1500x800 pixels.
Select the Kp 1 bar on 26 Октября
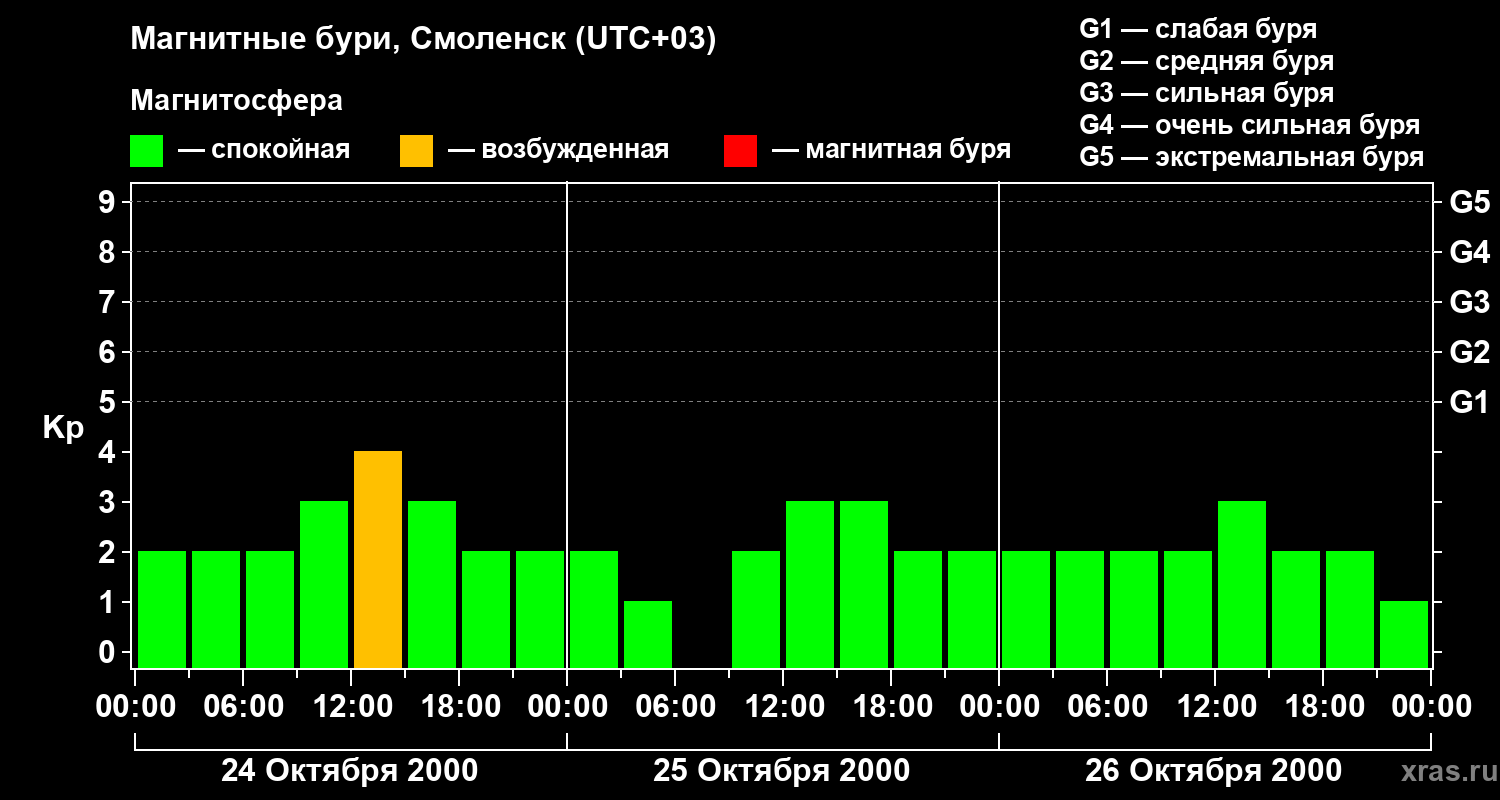pos(1404,635)
